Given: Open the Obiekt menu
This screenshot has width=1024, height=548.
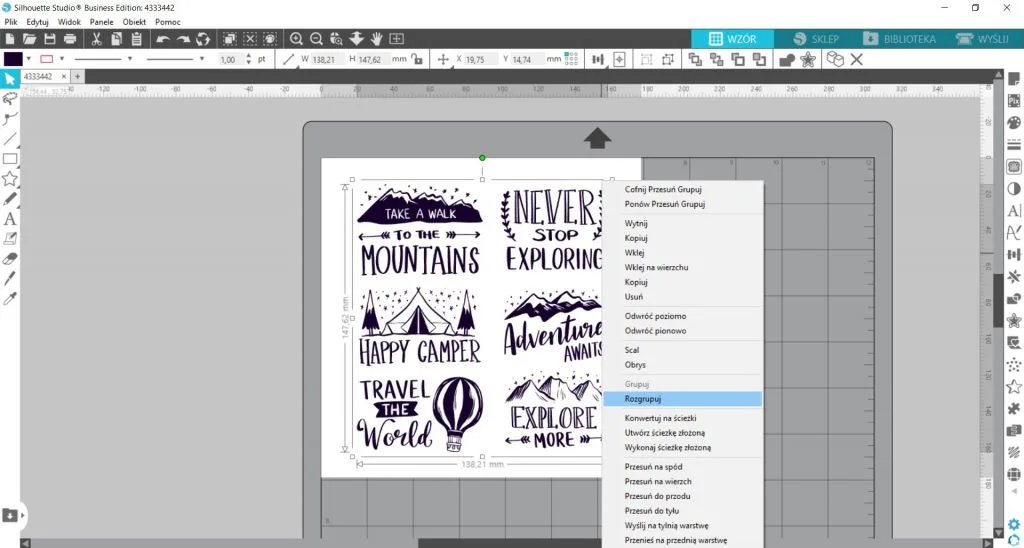Looking at the screenshot, I should coord(135,22).
